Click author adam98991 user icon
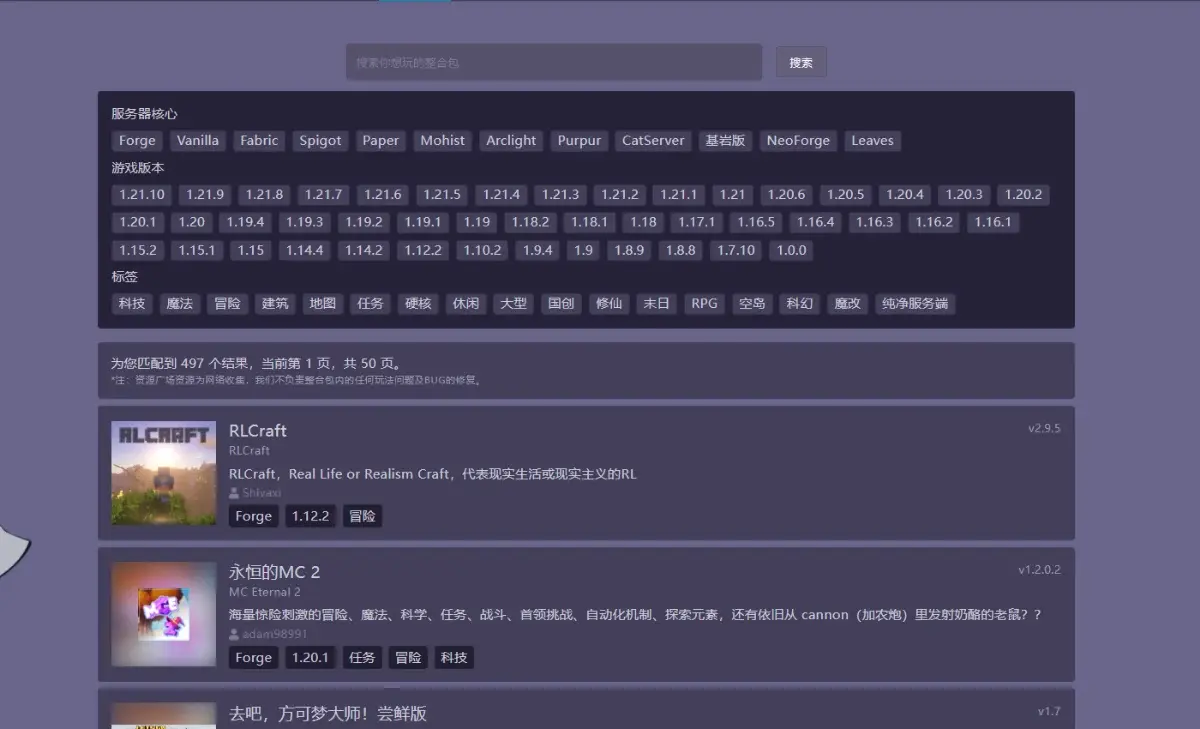The height and width of the screenshot is (729, 1200). coord(234,634)
